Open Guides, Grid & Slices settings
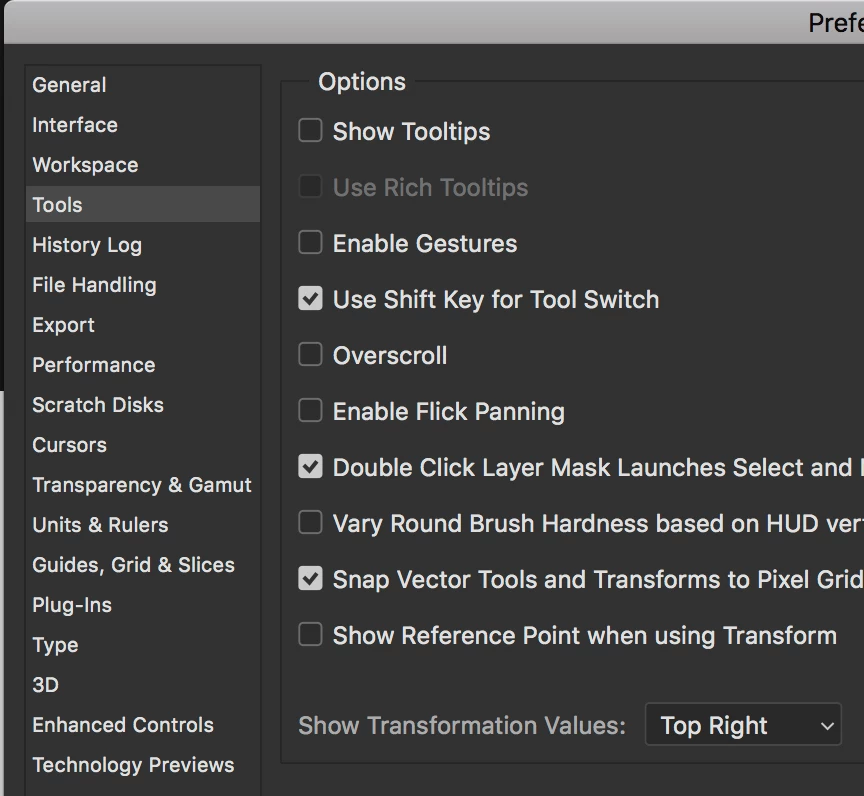The image size is (864, 796). [x=133, y=565]
